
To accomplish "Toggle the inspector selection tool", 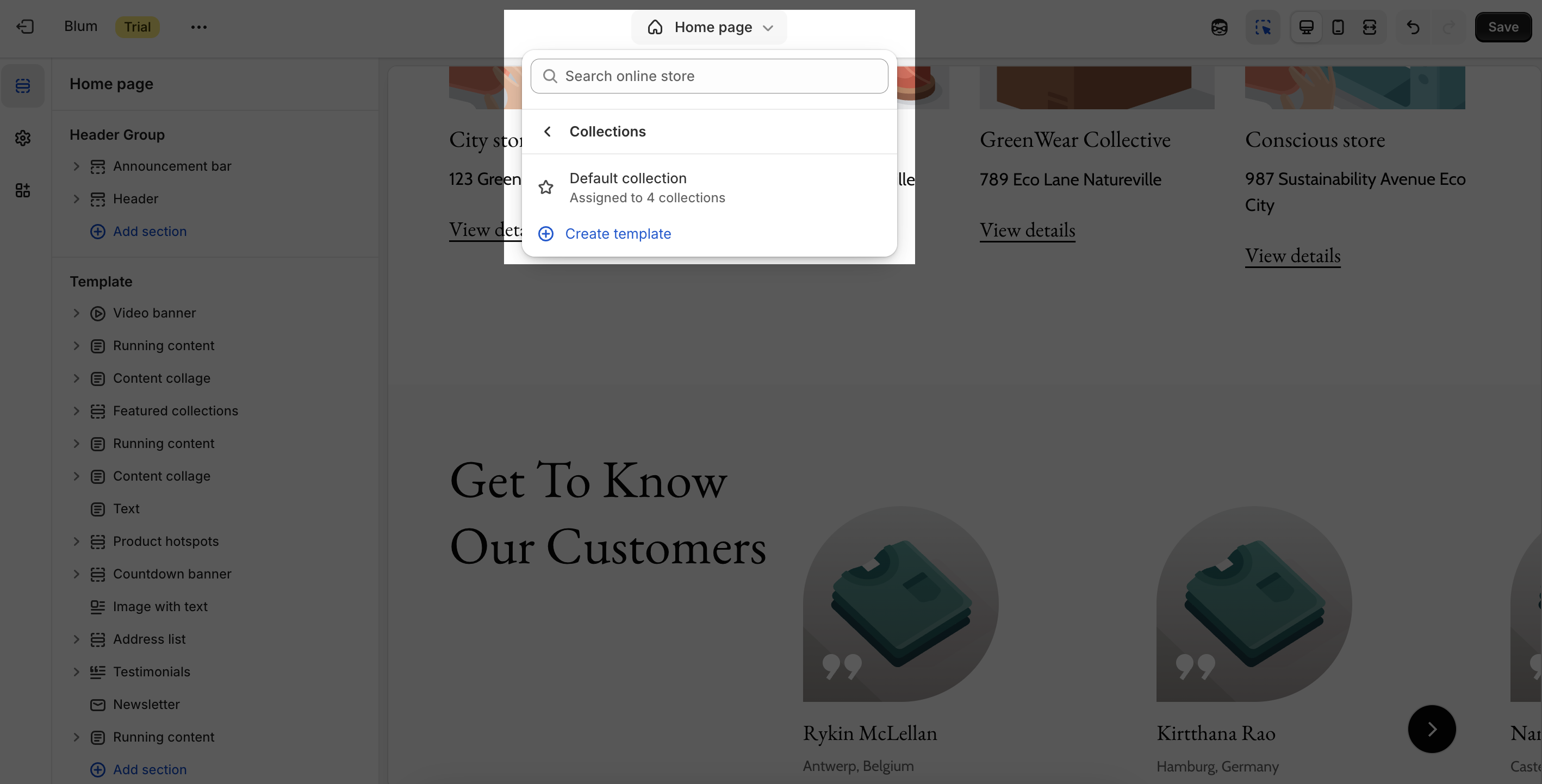I will point(1263,27).
